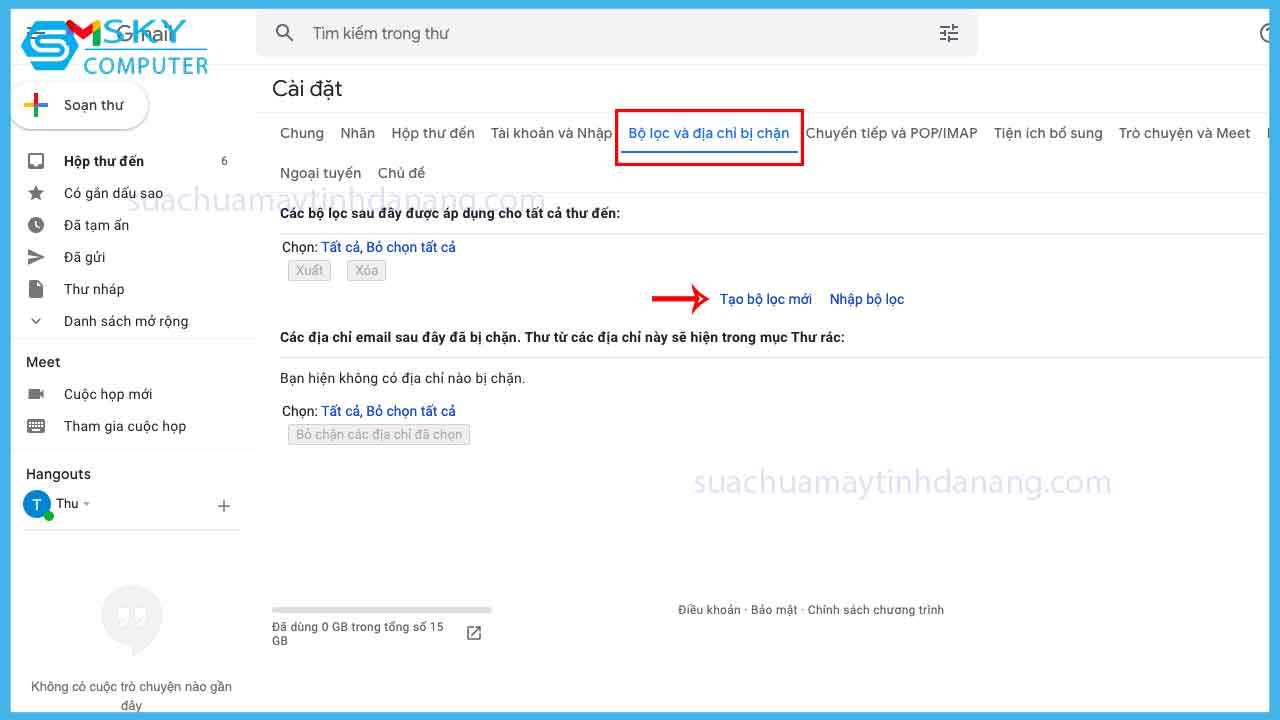Screen dimensions: 1280x720
Task: Open the Chủ đề settings tab
Action: [x=401, y=172]
